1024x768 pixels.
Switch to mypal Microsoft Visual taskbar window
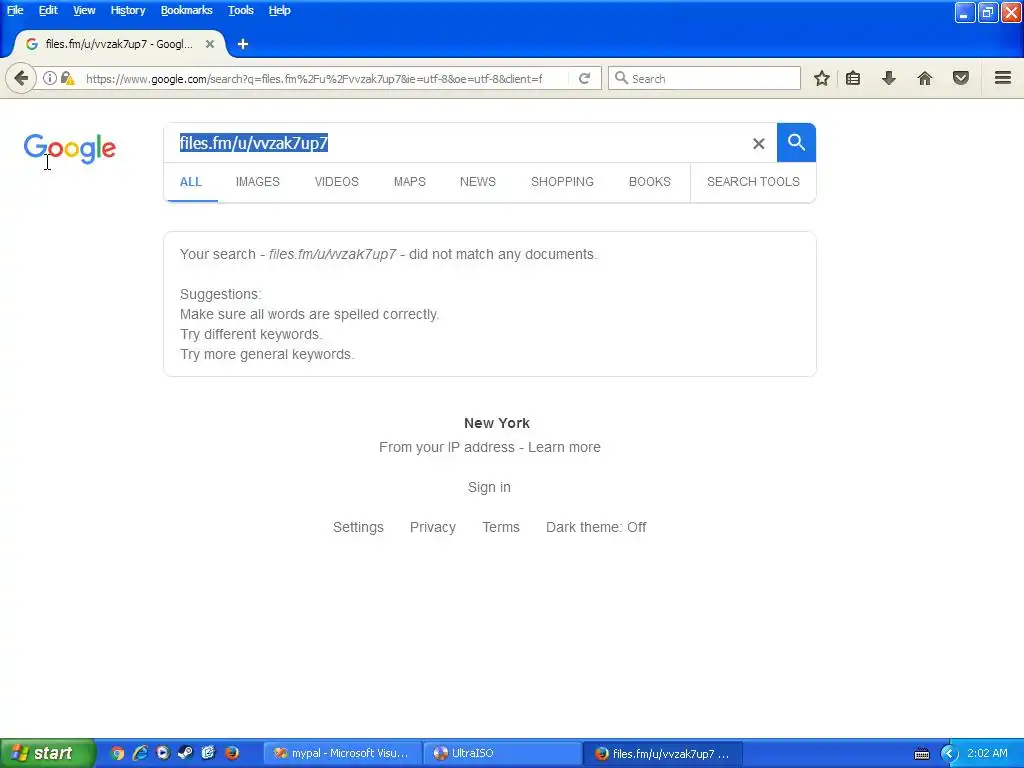[343, 753]
